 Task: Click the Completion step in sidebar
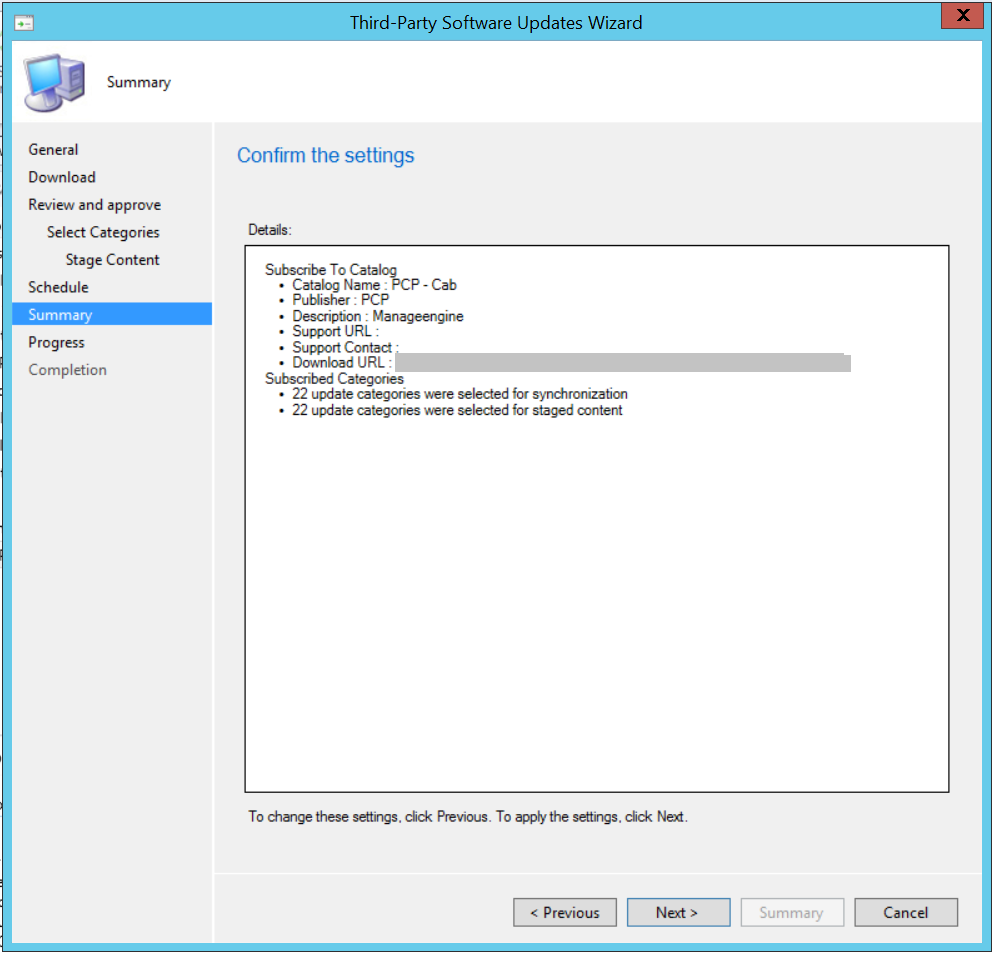point(67,369)
